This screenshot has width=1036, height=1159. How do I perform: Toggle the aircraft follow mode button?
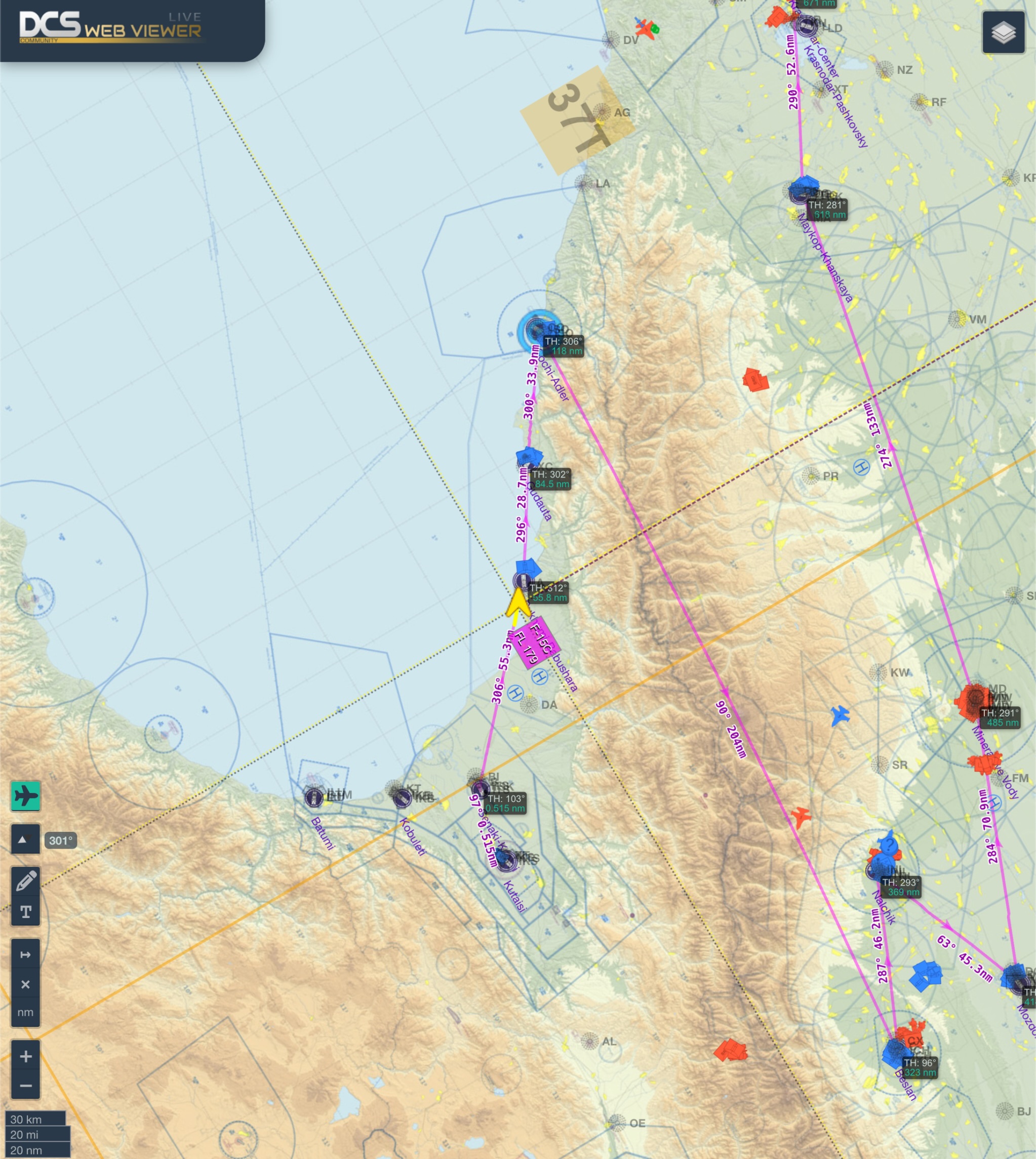tap(26, 795)
